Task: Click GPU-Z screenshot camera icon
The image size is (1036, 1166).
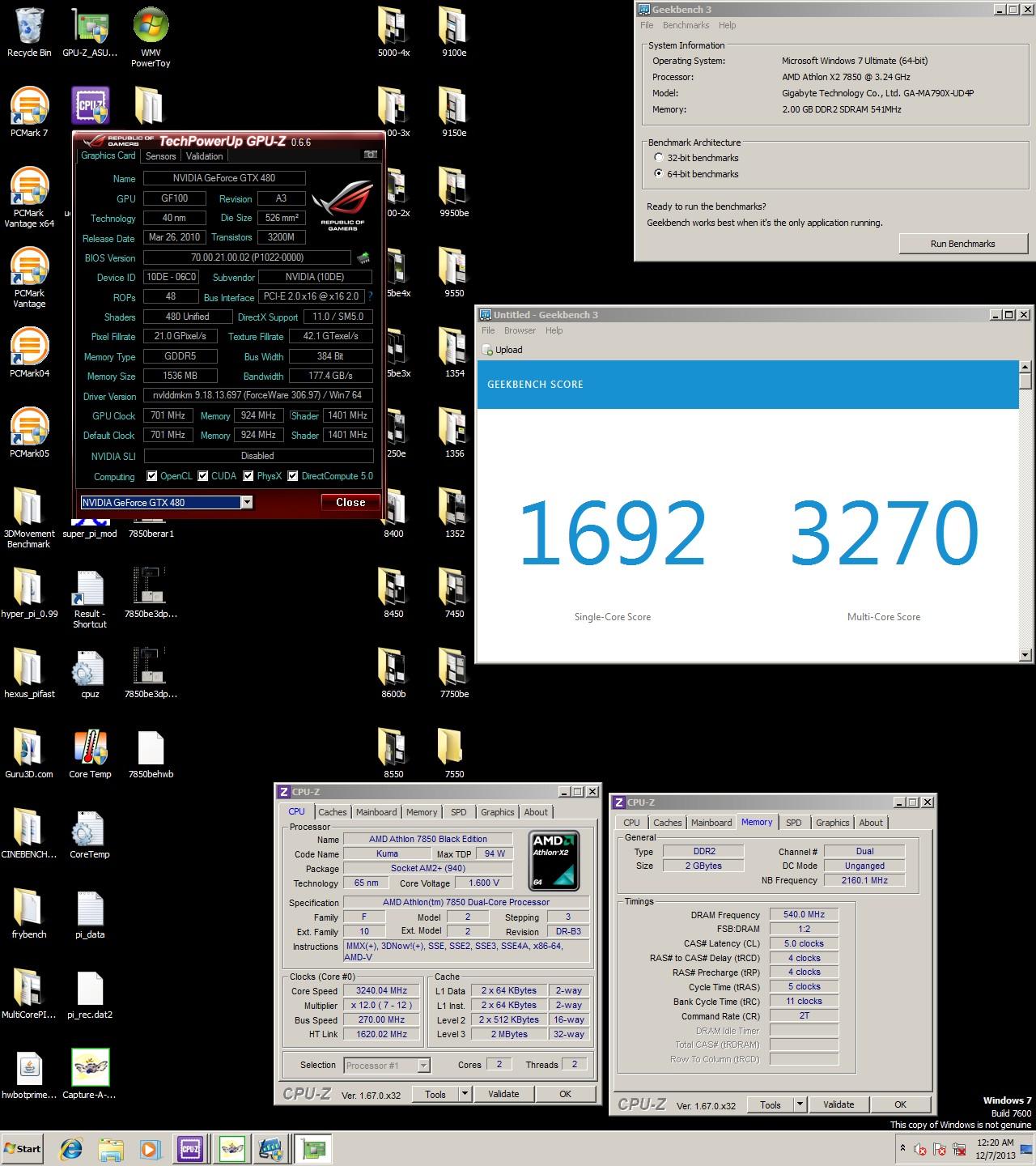Action: (370, 155)
